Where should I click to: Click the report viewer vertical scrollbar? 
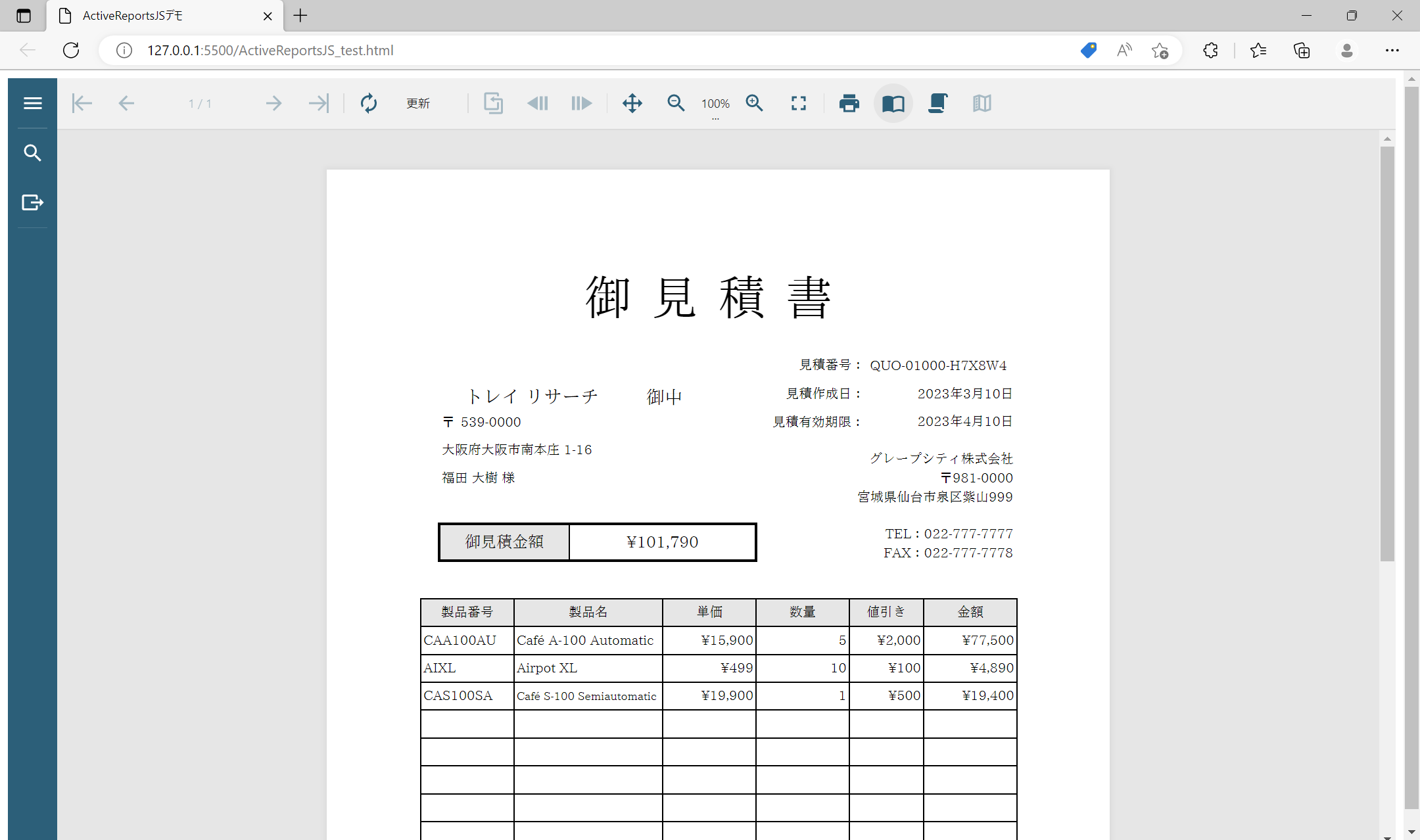(1387, 354)
